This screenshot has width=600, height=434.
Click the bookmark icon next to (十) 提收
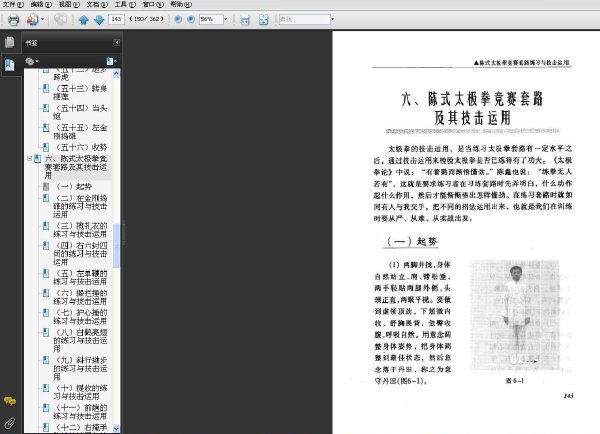pos(46,388)
